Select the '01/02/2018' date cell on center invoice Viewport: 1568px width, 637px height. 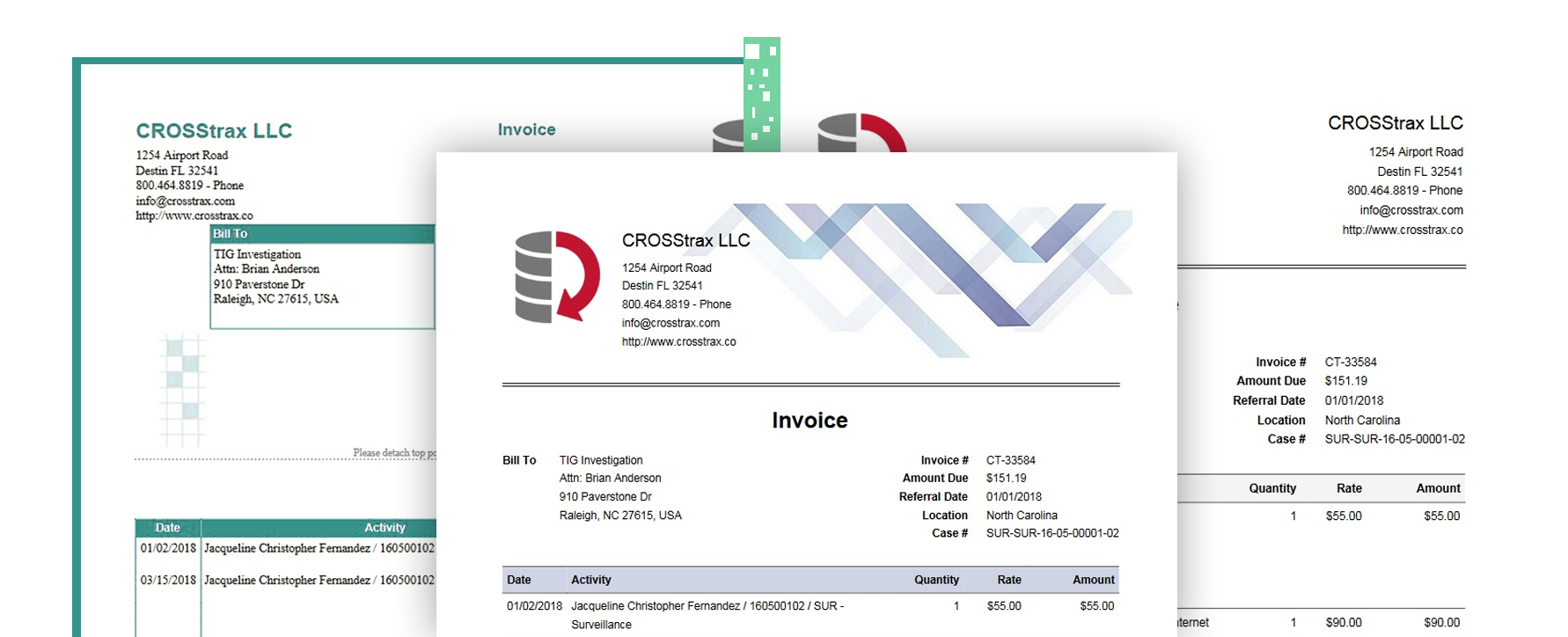click(x=534, y=606)
